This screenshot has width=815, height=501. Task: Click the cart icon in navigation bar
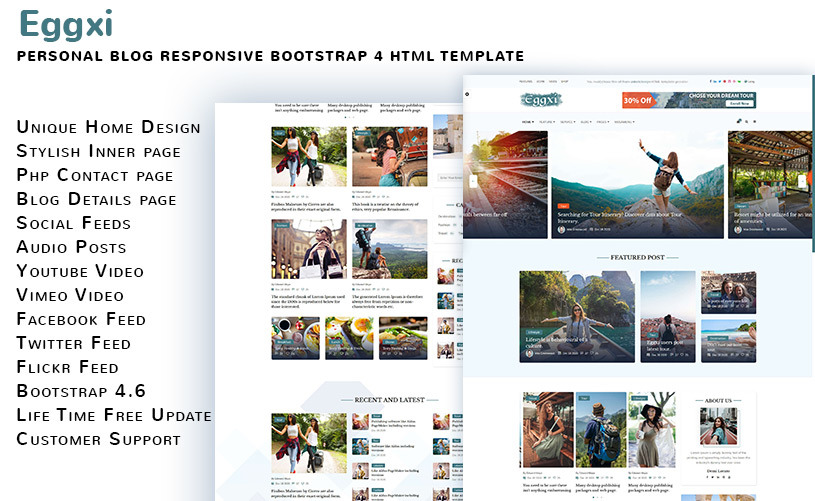[x=738, y=122]
